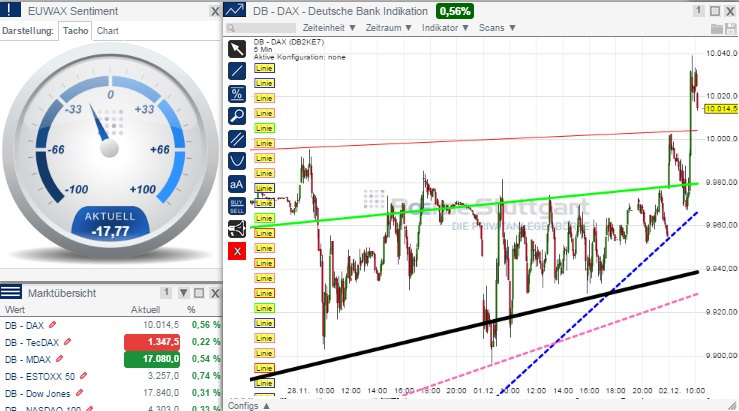Switch to the Tacho view tab
Viewport: 739px width, 411px height.
75,31
